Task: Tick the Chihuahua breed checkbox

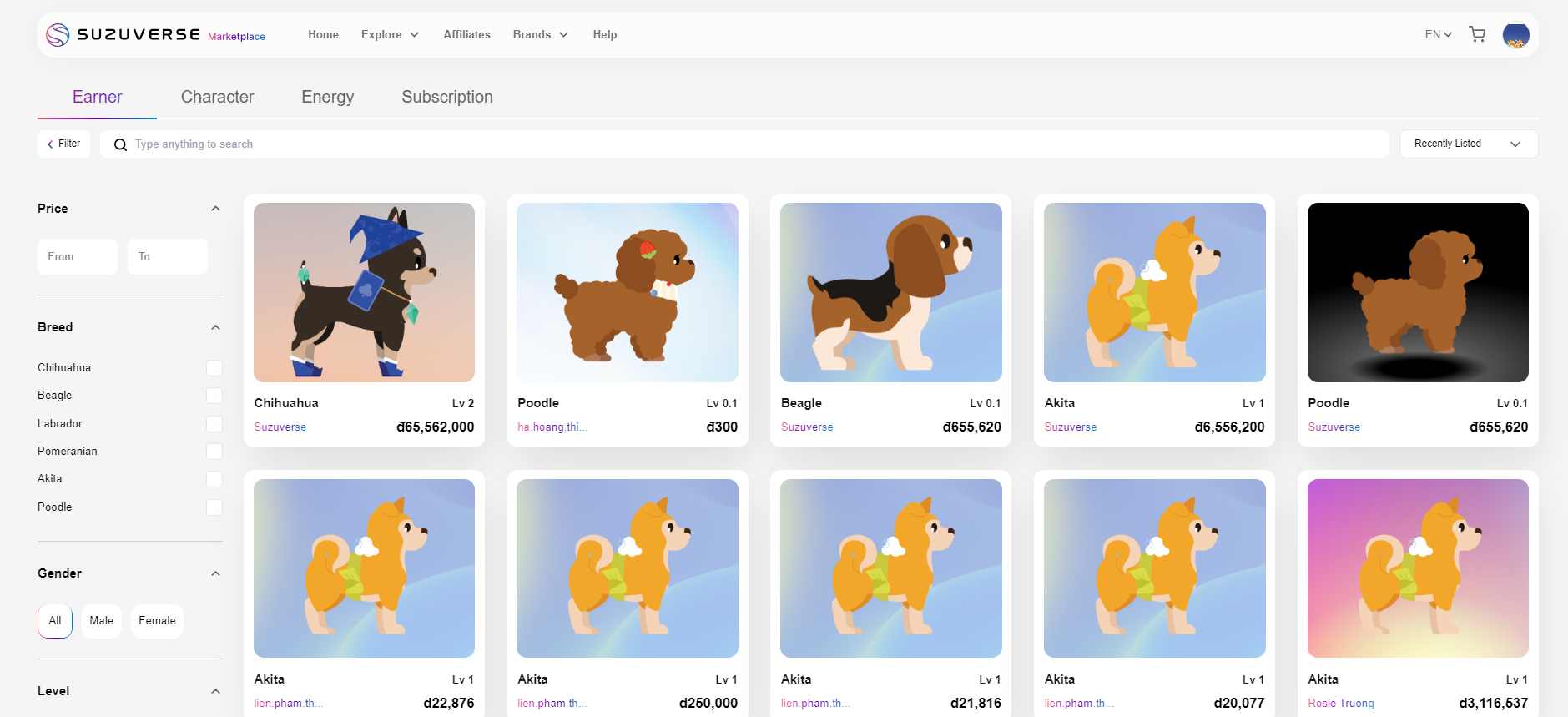Action: point(214,368)
